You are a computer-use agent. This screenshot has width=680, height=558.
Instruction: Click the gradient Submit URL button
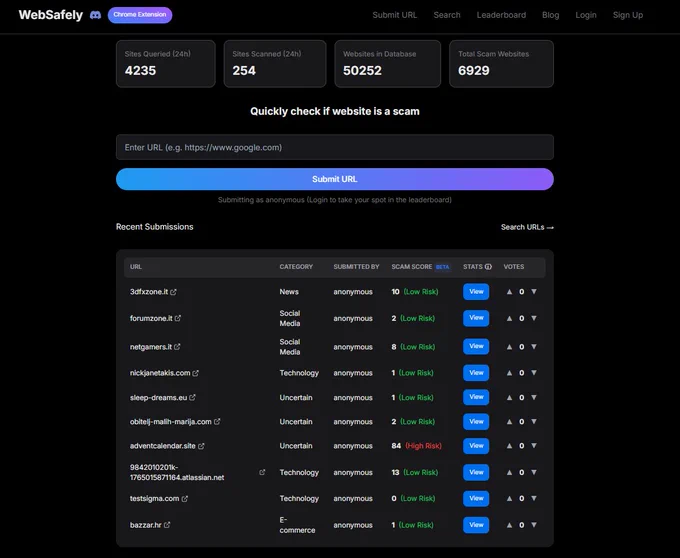[334, 179]
